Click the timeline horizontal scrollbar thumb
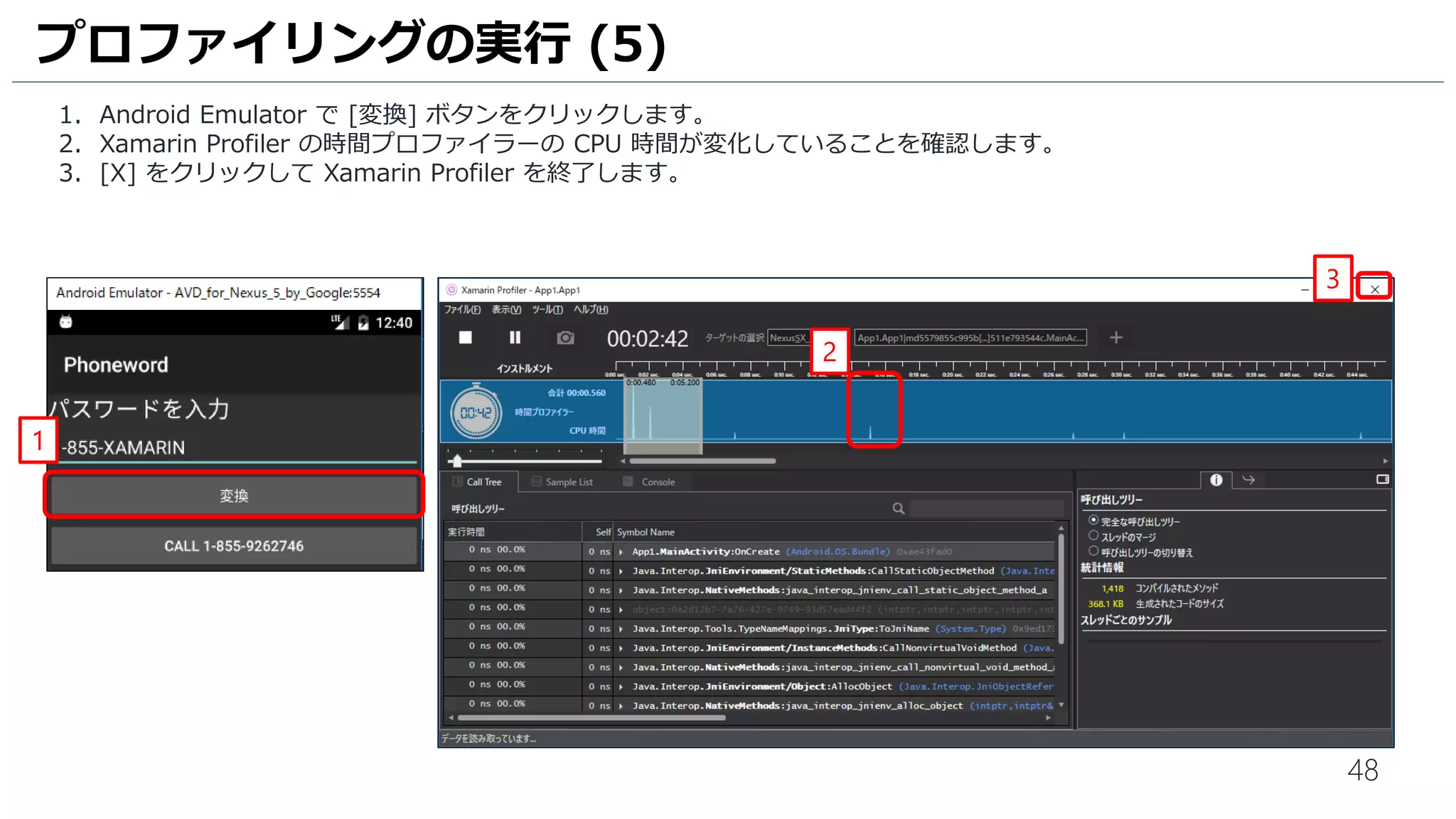Screen dimensions: 1456x819 pyautogui.click(x=702, y=461)
